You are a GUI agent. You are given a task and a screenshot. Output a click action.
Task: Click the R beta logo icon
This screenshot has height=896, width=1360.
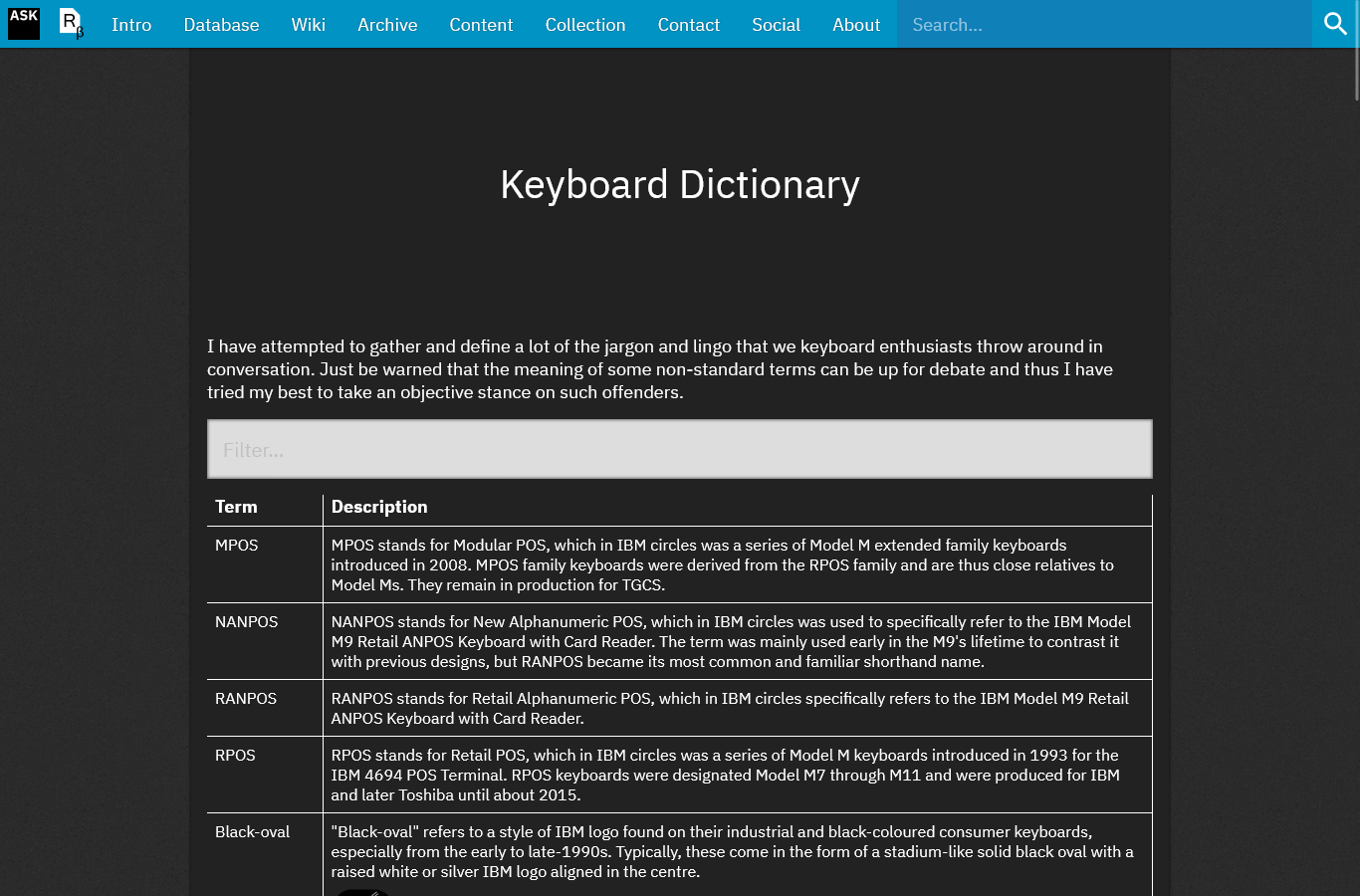coord(72,24)
